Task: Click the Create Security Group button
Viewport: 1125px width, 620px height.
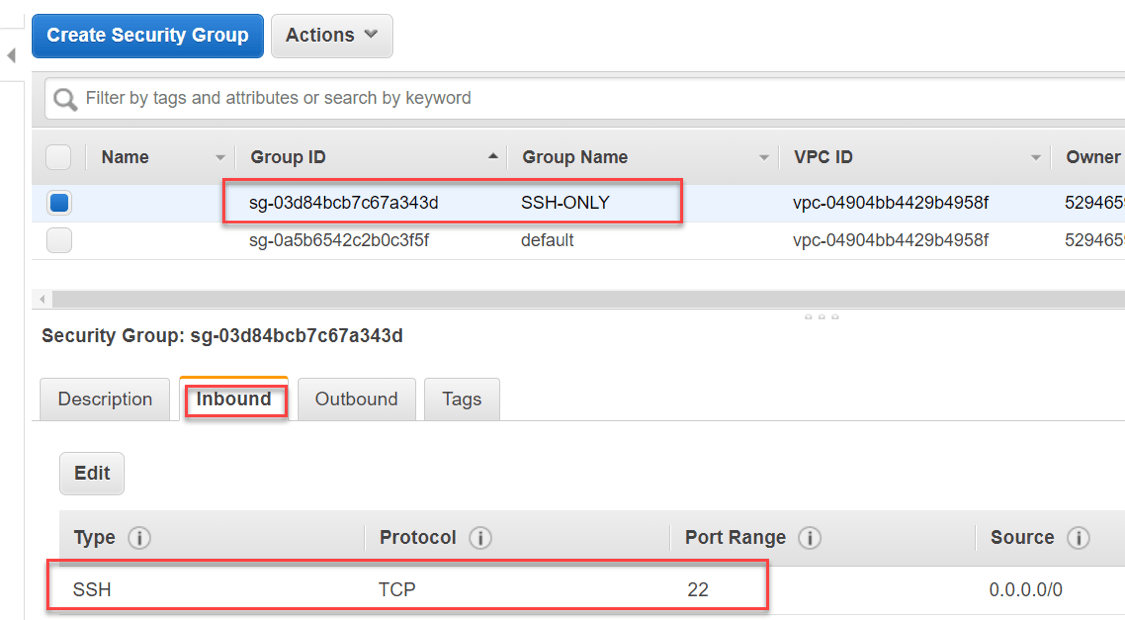Action: (x=148, y=35)
